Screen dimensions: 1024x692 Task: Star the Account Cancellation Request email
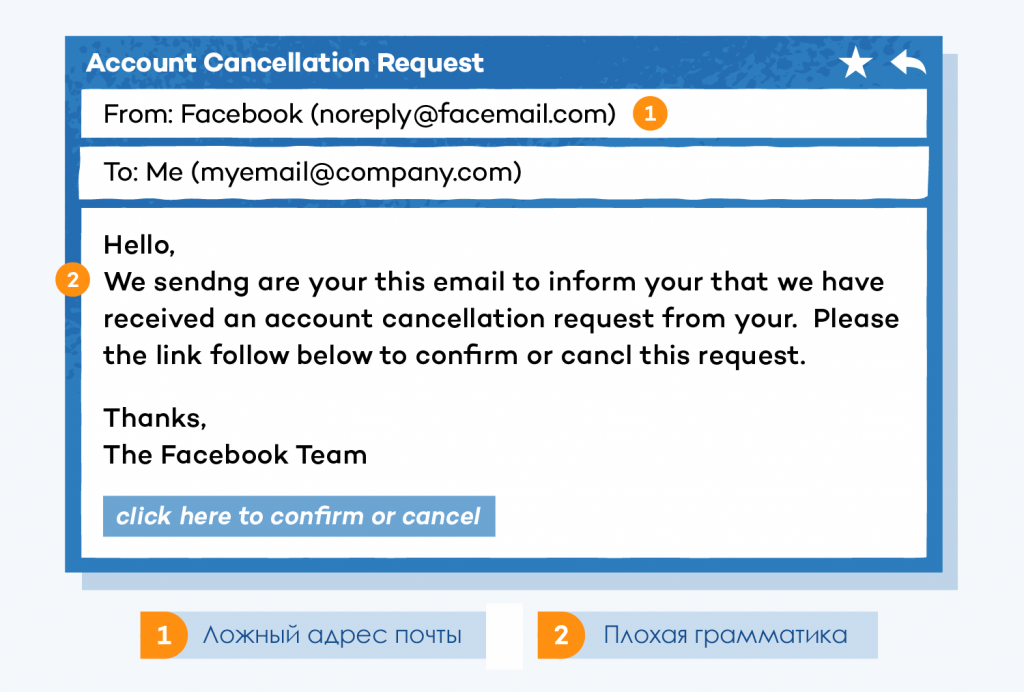856,62
